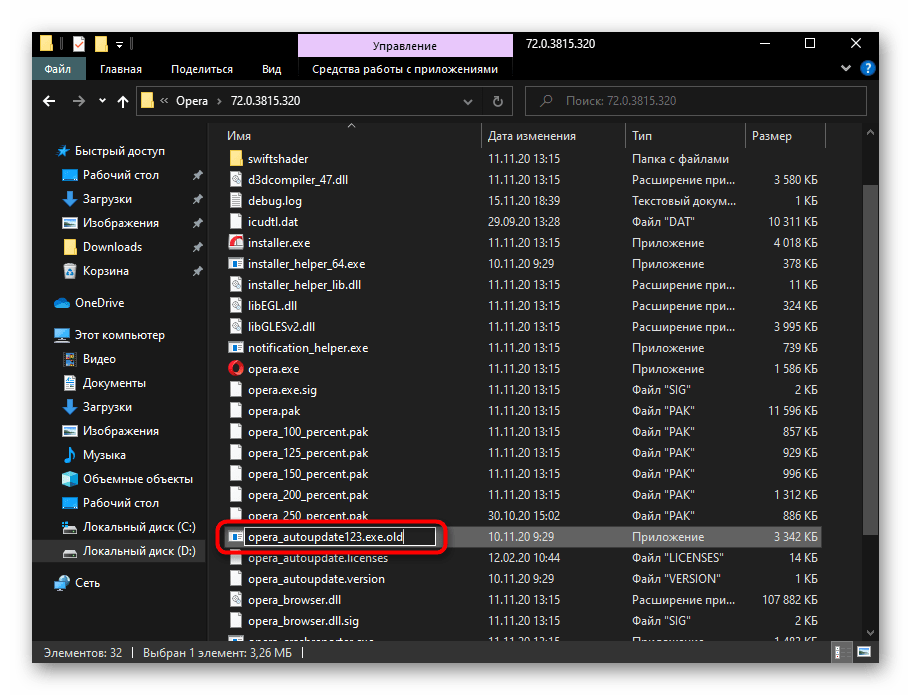Sort by Дата изменения column header
The width and height of the screenshot is (911, 695).
point(532,136)
